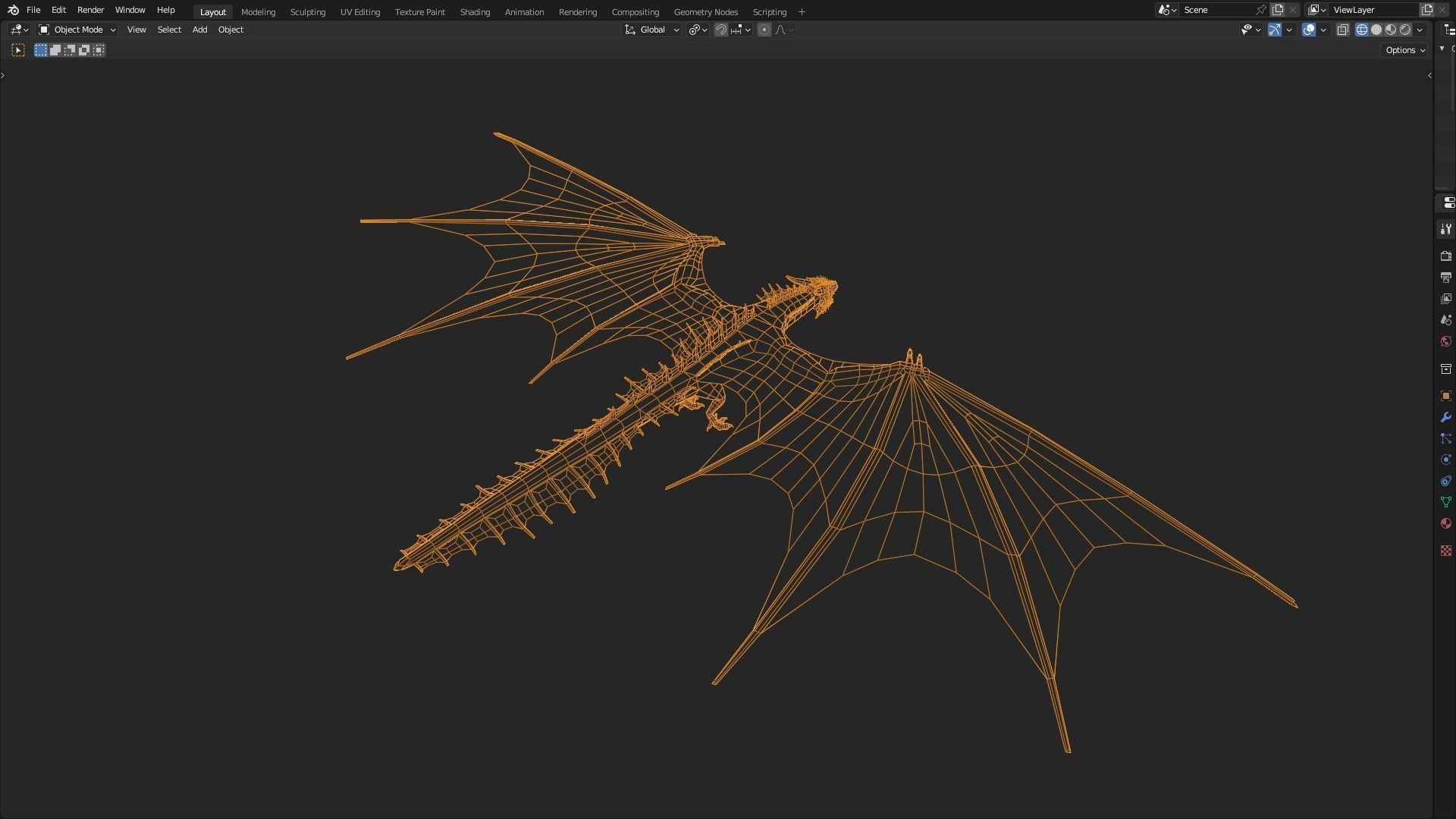This screenshot has width=1456, height=819.
Task: Switch to the Scripting workspace tab
Action: (769, 12)
